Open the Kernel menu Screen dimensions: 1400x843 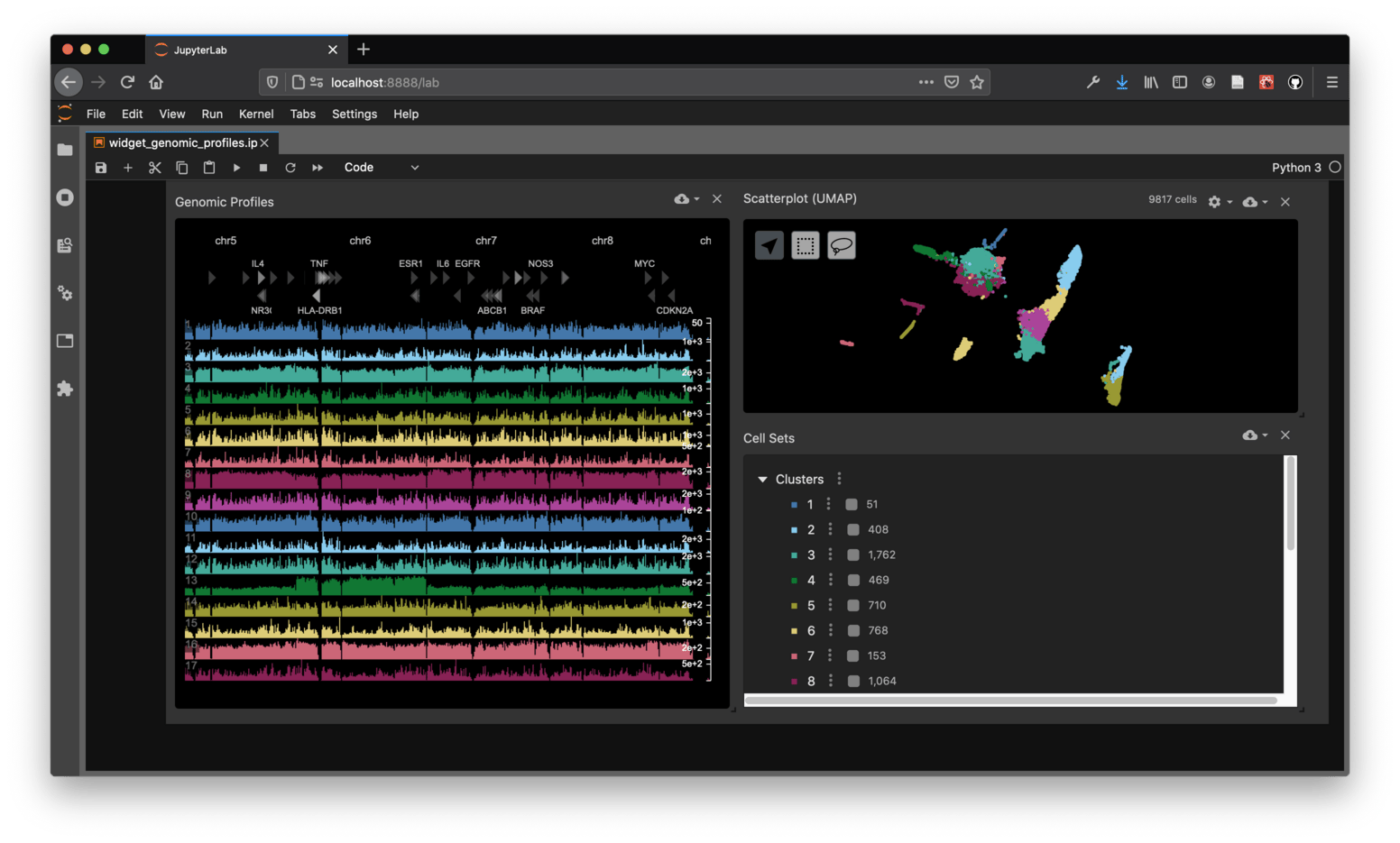pos(256,115)
